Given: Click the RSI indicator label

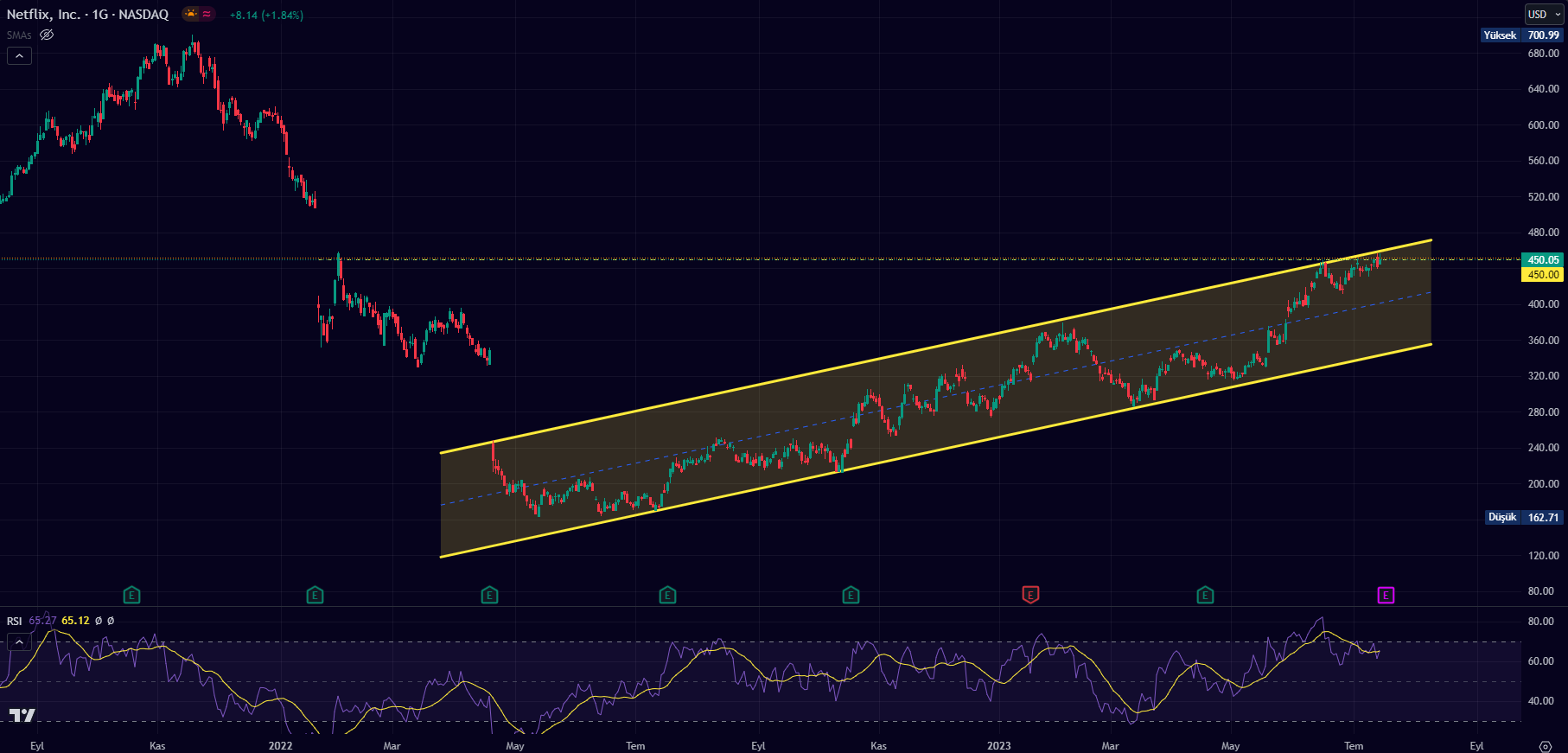Looking at the screenshot, I should click(x=15, y=621).
